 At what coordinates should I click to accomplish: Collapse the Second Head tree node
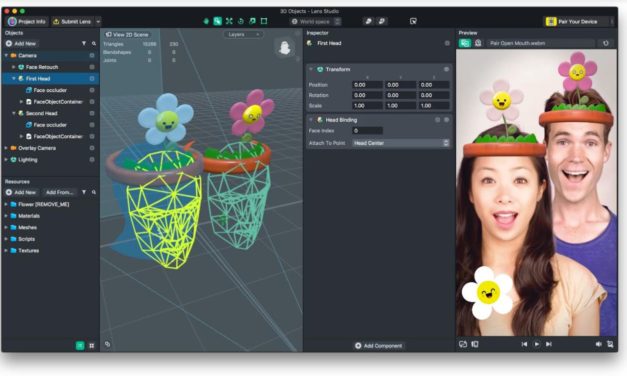tap(14, 113)
